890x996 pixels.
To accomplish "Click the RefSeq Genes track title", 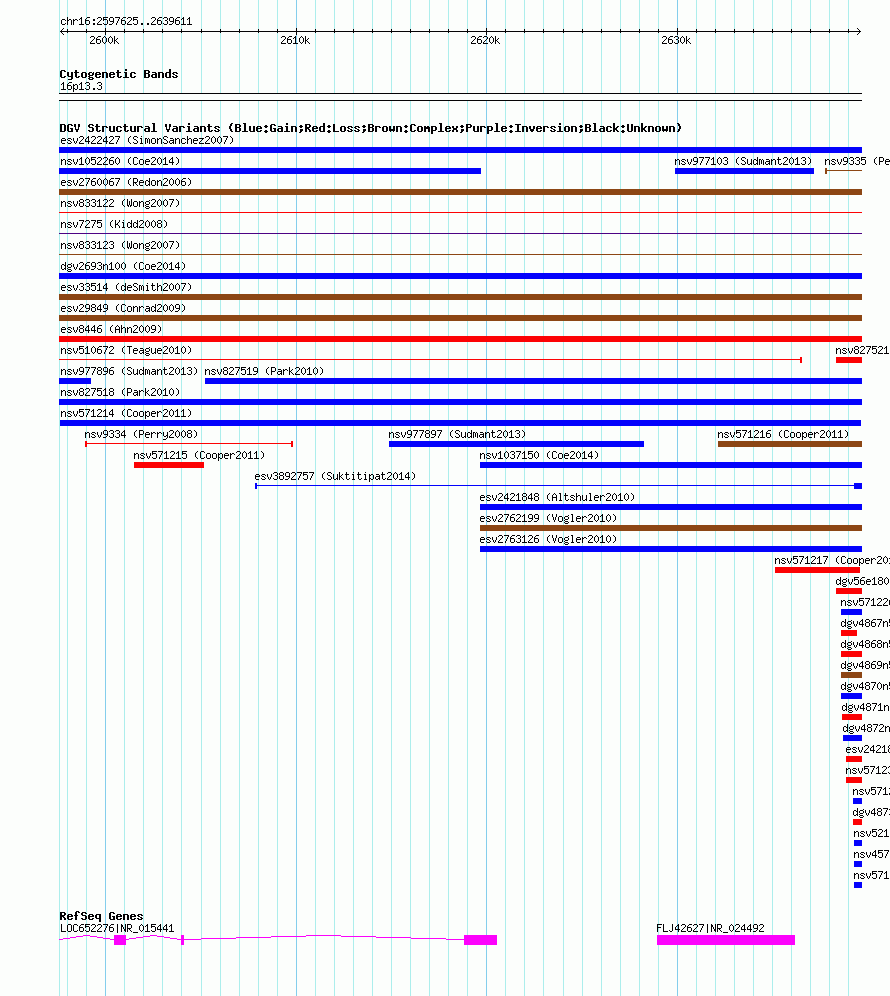I will tap(101, 916).
